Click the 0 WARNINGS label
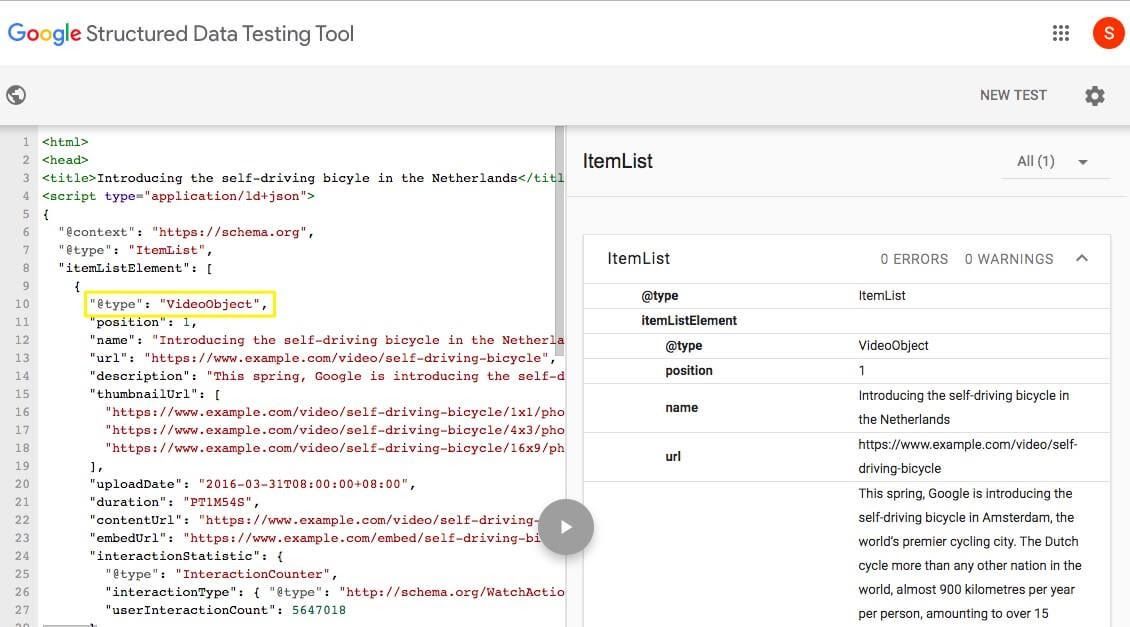 [1008, 259]
